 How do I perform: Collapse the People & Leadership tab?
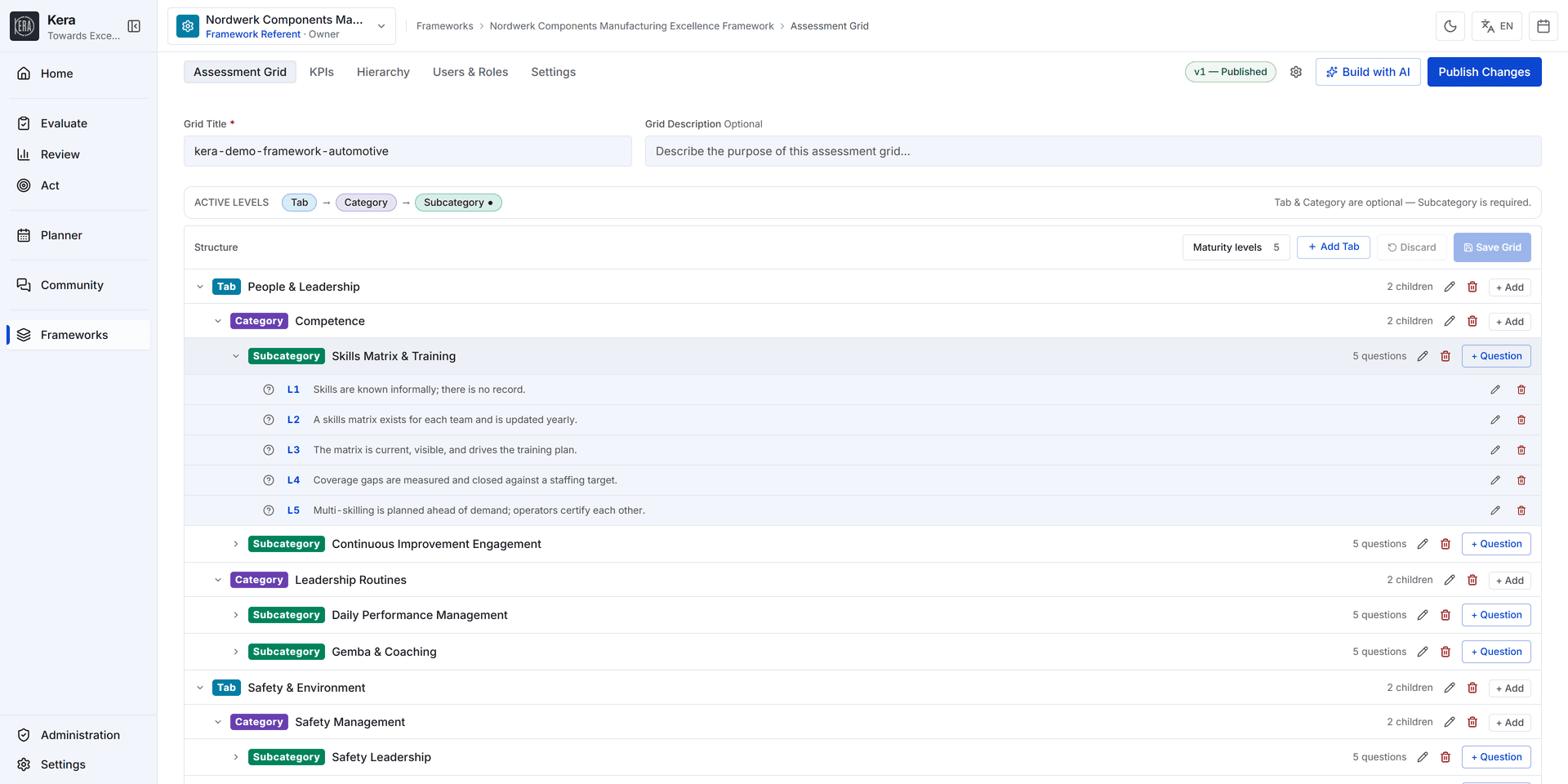click(x=200, y=287)
